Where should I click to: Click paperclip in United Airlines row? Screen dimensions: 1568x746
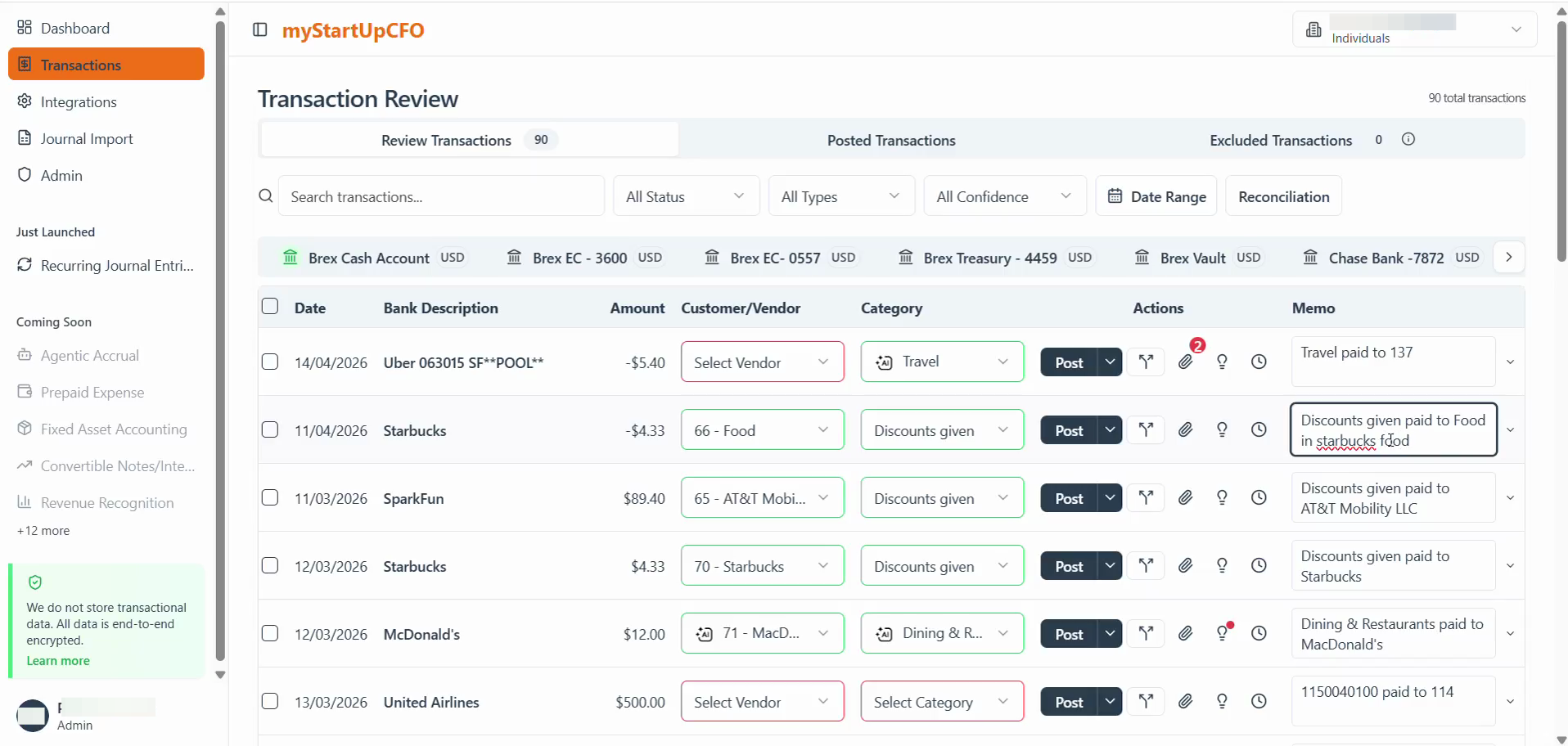point(1185,701)
